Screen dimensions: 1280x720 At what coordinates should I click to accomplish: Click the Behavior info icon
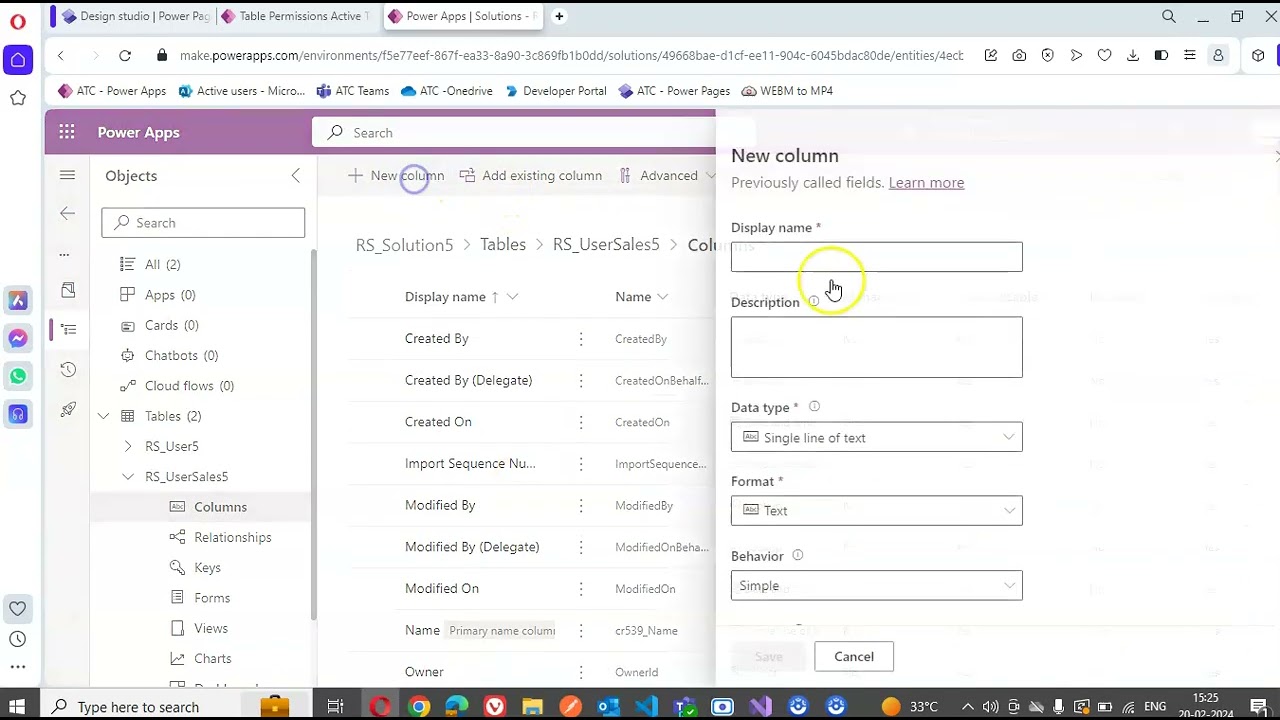[797, 555]
